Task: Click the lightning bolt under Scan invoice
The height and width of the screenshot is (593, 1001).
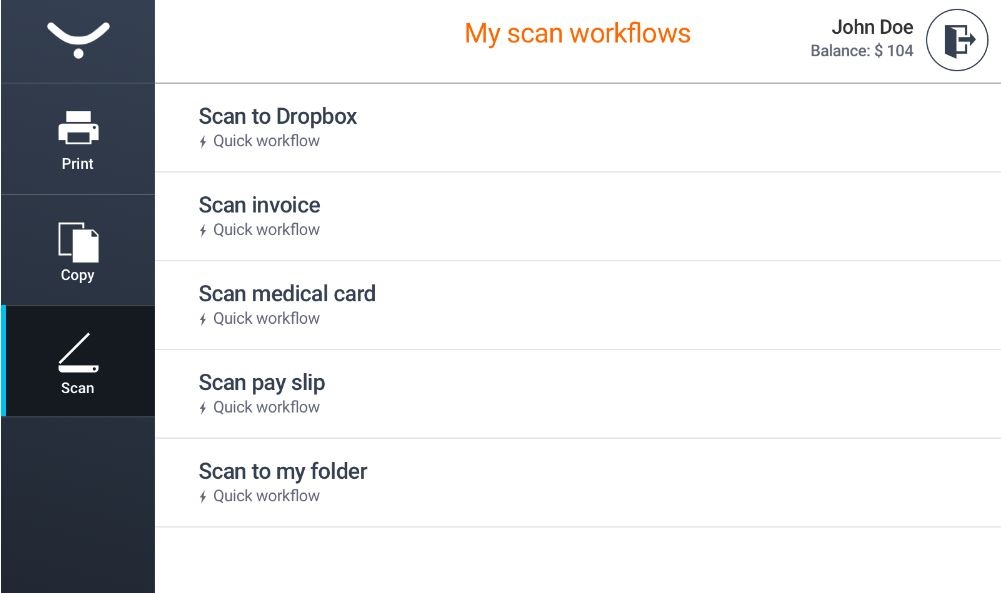Action: click(x=203, y=231)
